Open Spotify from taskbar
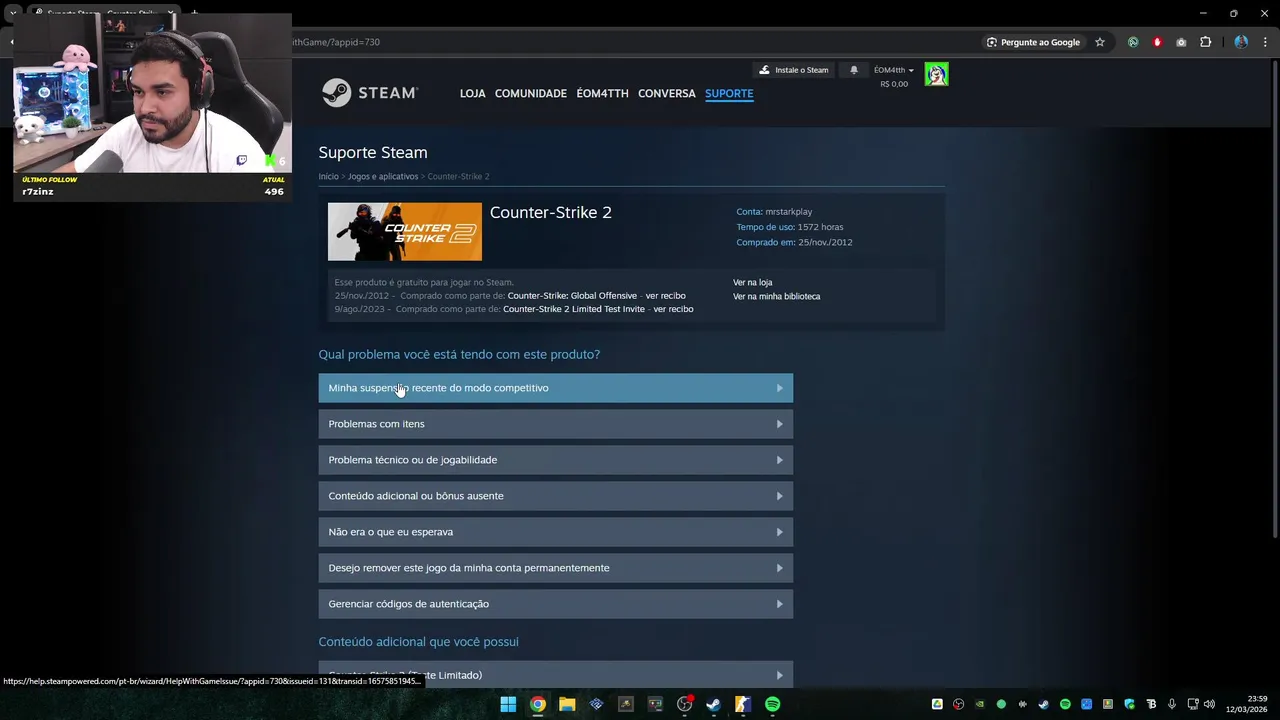The width and height of the screenshot is (1280, 720). point(772,704)
